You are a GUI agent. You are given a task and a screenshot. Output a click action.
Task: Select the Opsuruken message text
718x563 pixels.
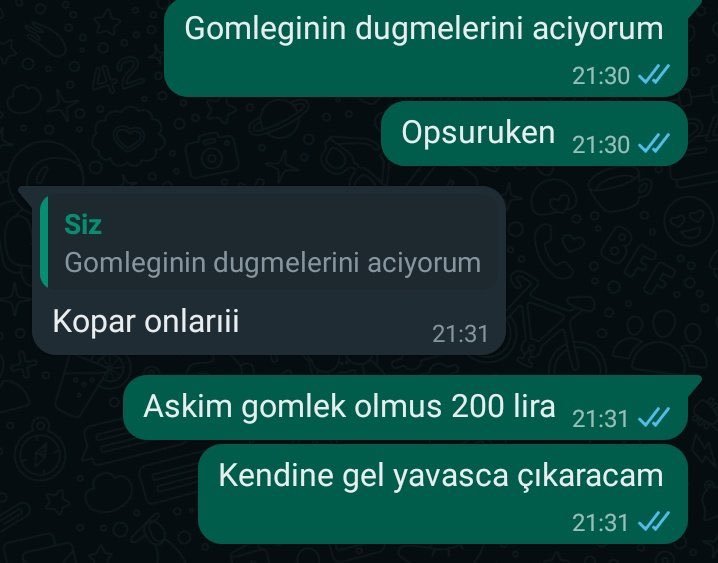[x=478, y=133]
